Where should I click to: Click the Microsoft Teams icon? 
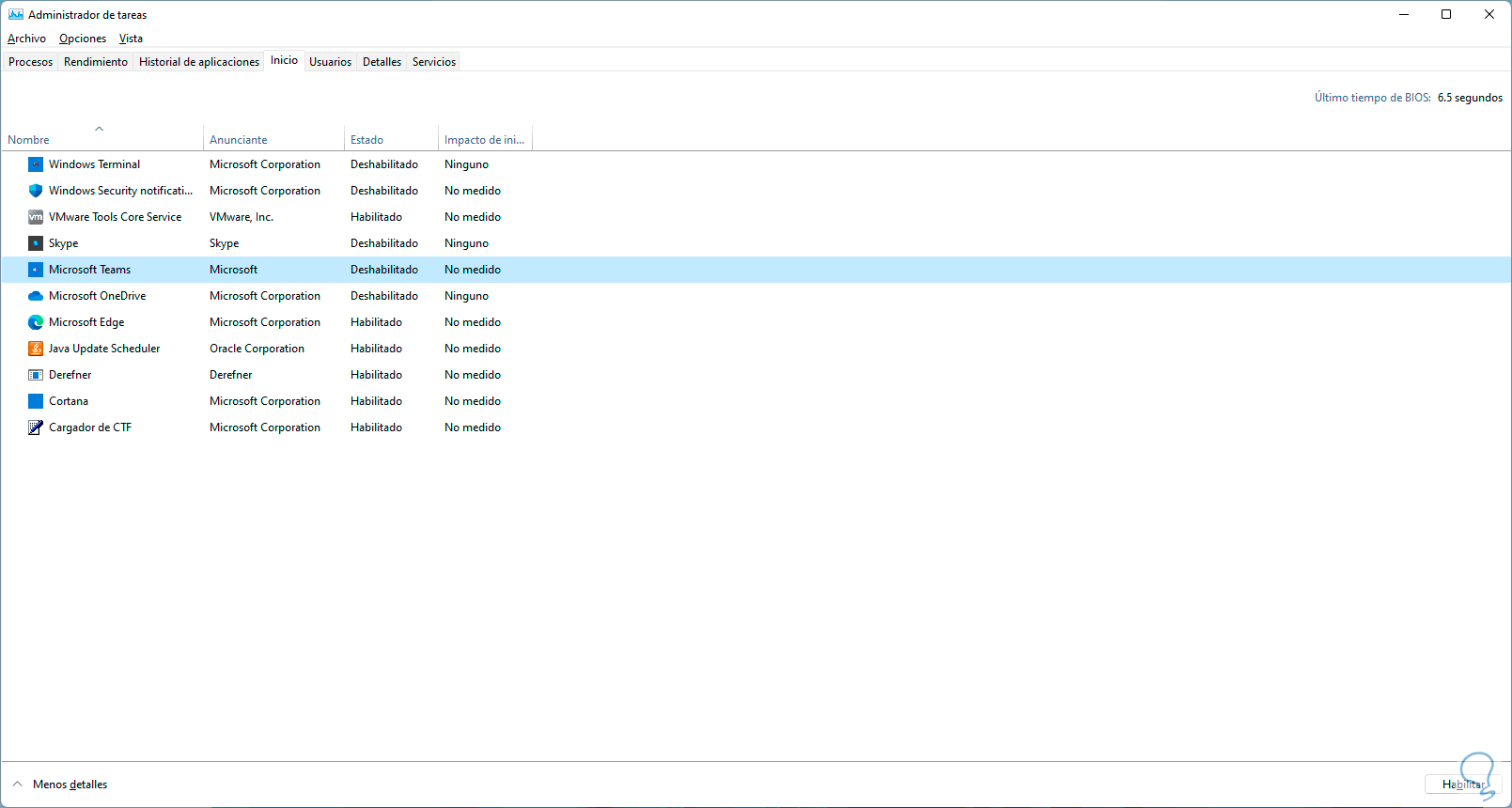tap(36, 270)
